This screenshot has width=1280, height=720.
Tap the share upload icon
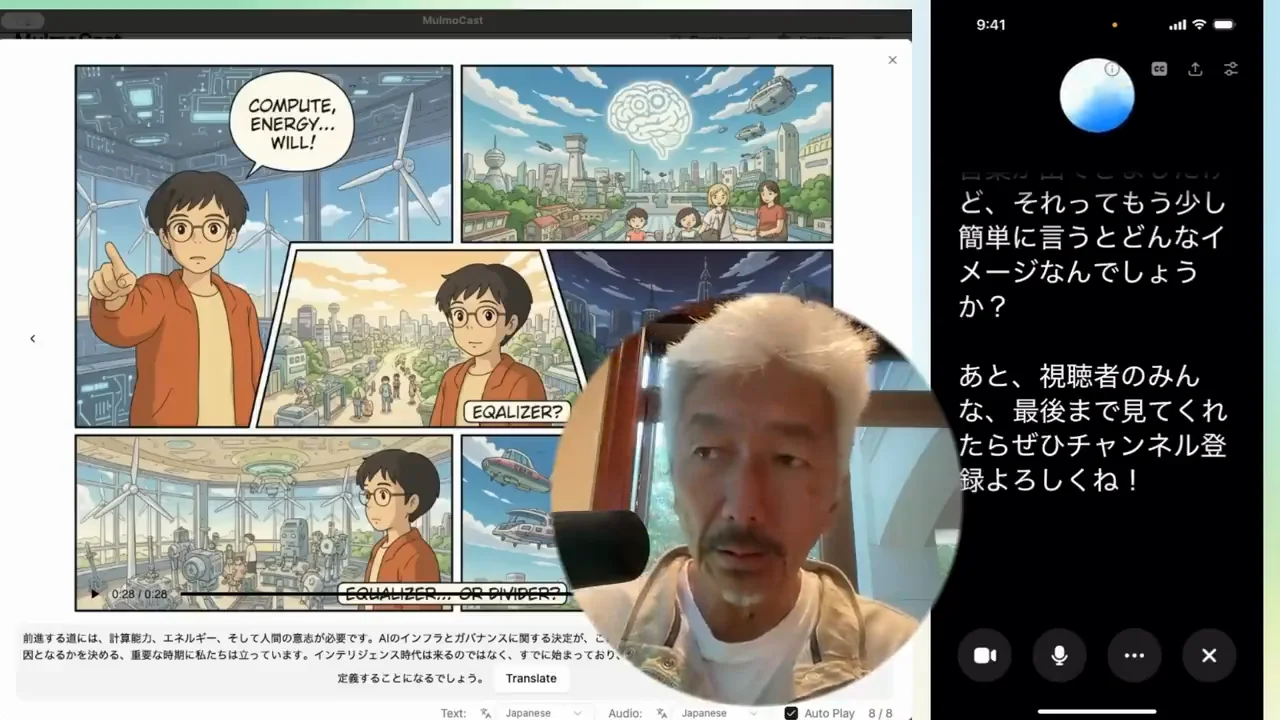point(1195,69)
